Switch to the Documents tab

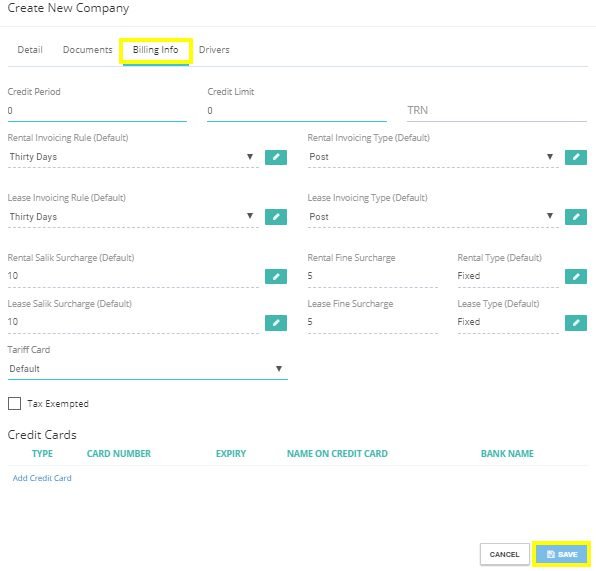point(87,50)
